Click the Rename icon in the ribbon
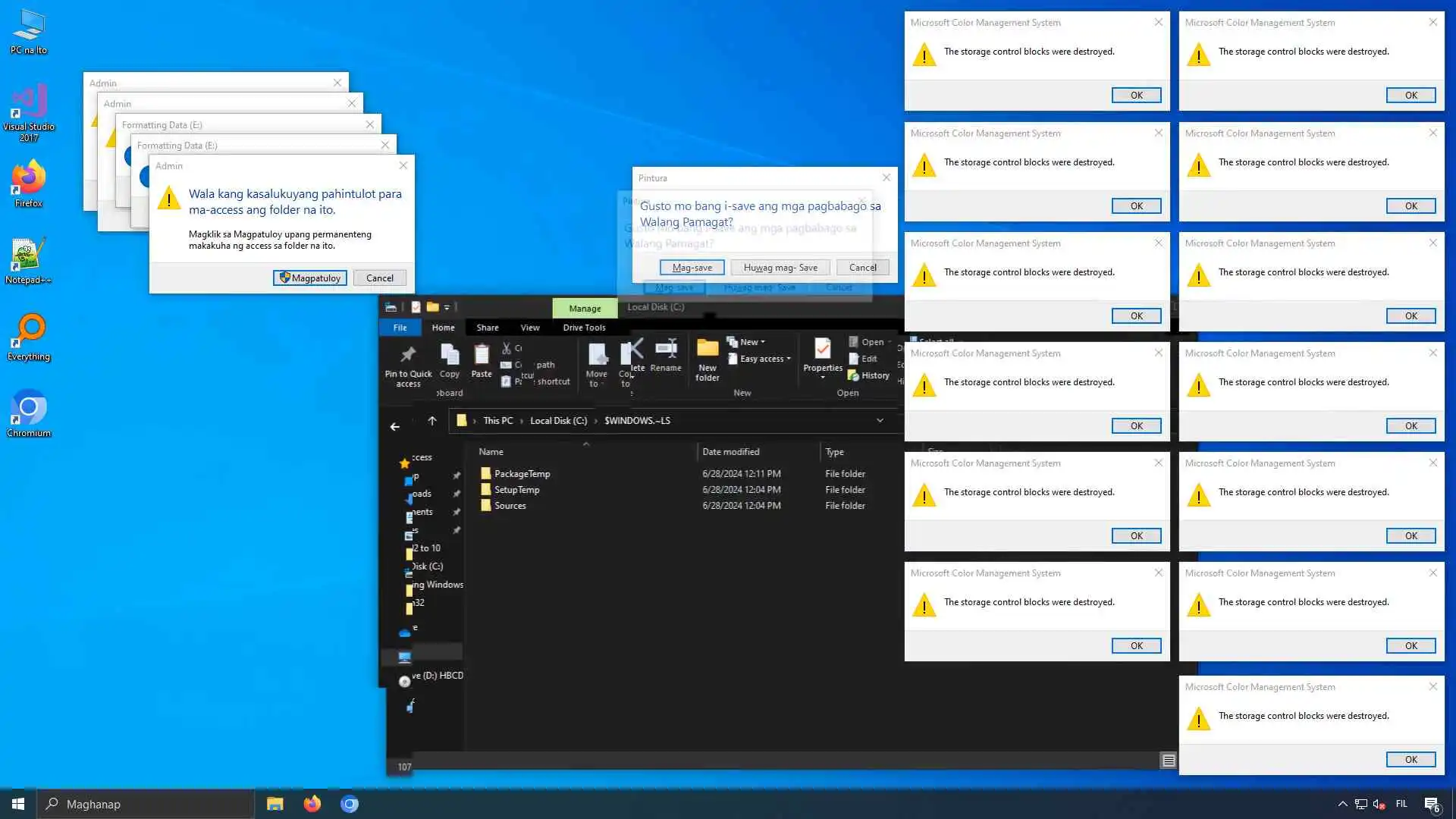Viewport: 1456px width, 819px height. click(x=666, y=350)
